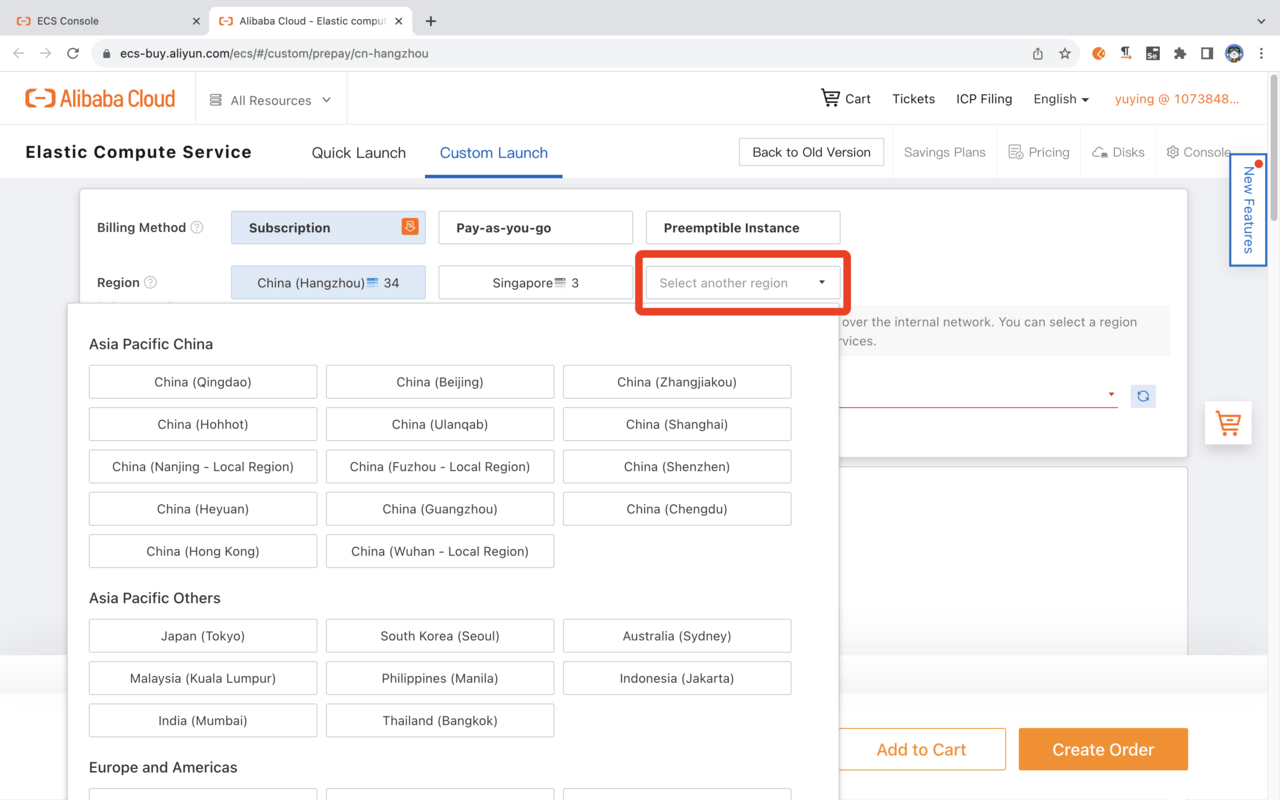Image resolution: width=1280 pixels, height=800 pixels.
Task: Open the All Resources dropdown
Action: coord(270,100)
